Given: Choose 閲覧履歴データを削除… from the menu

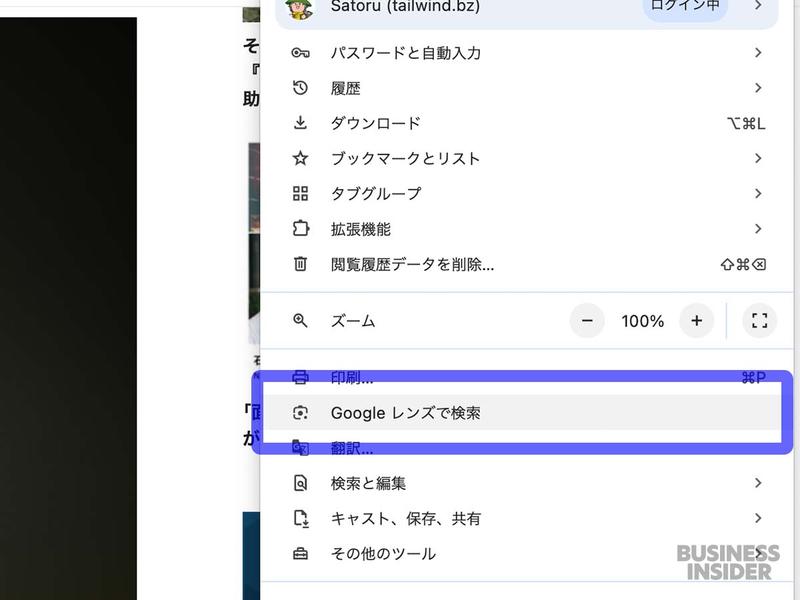Looking at the screenshot, I should tap(526, 264).
